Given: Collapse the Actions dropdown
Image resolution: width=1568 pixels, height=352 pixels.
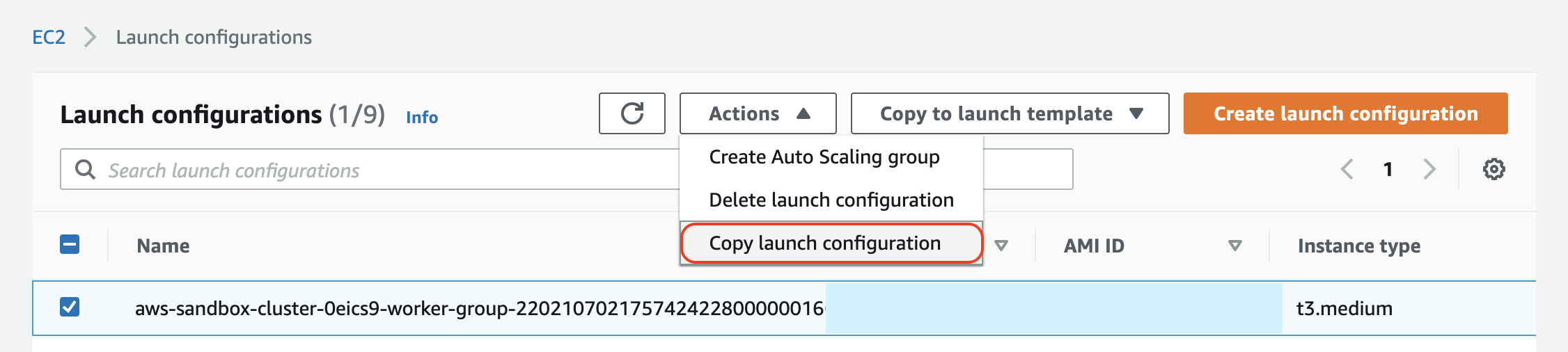Looking at the screenshot, I should [758, 113].
